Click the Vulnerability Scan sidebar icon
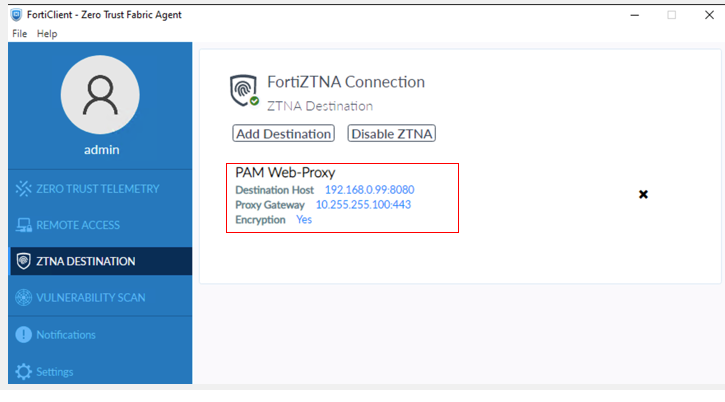Screen dimensions: 725x402 pyautogui.click(x=23, y=298)
